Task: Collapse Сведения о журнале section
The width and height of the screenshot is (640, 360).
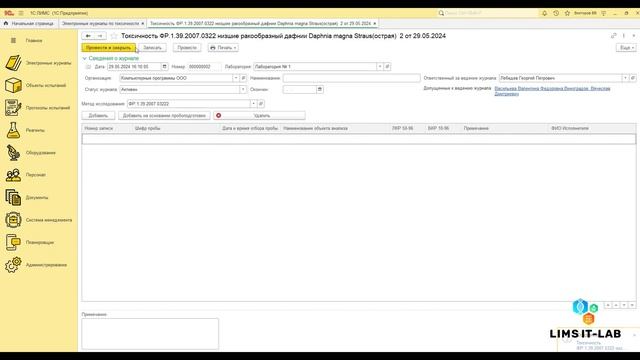Action: click(111, 58)
